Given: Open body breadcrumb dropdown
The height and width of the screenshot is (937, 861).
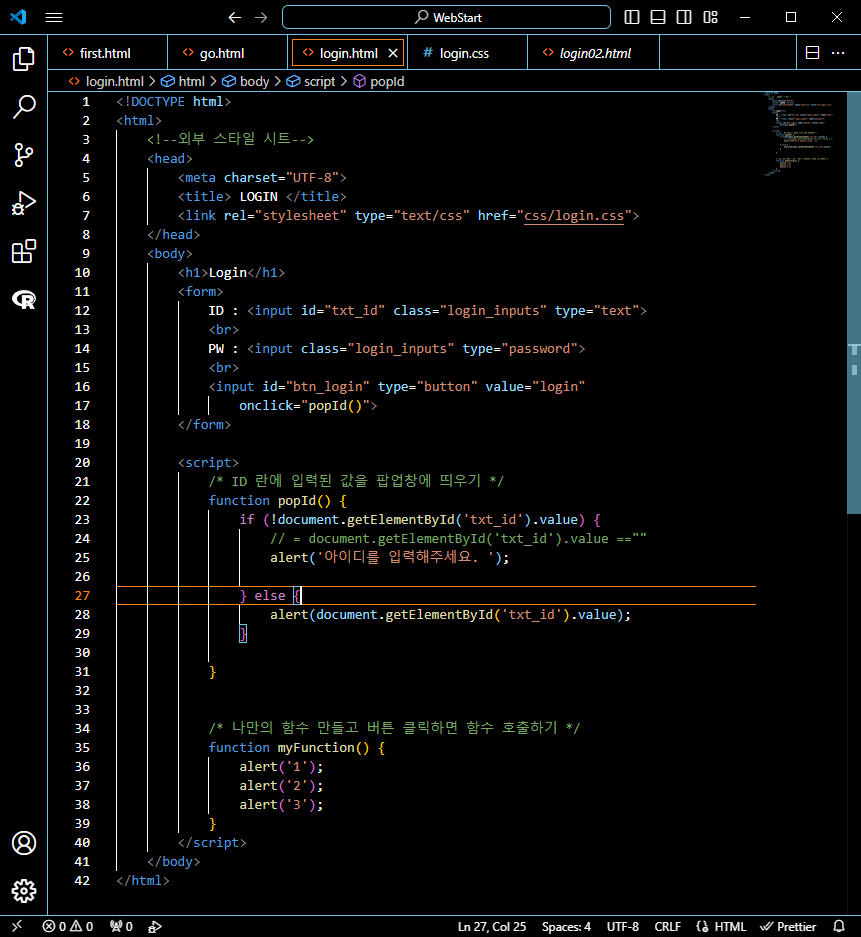Looking at the screenshot, I should (246, 81).
